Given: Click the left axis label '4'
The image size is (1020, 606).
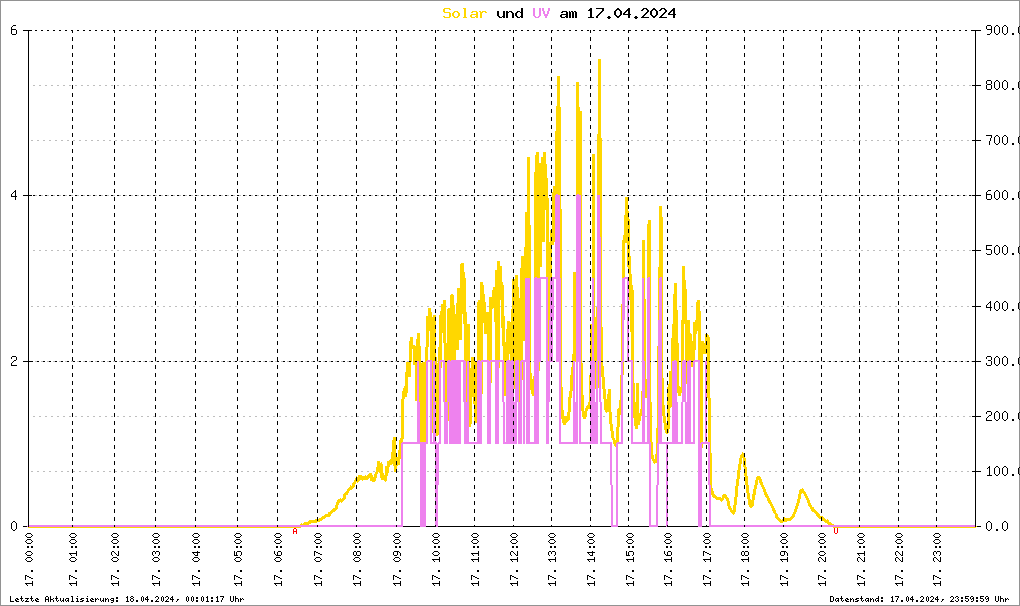Looking at the screenshot, I should pyautogui.click(x=14, y=195).
